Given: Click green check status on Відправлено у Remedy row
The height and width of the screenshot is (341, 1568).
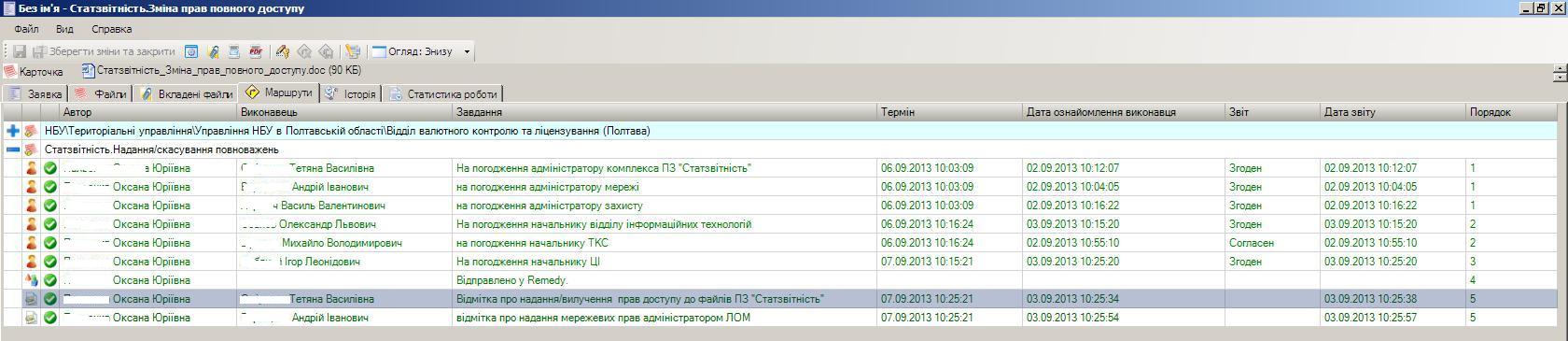Looking at the screenshot, I should point(50,280).
